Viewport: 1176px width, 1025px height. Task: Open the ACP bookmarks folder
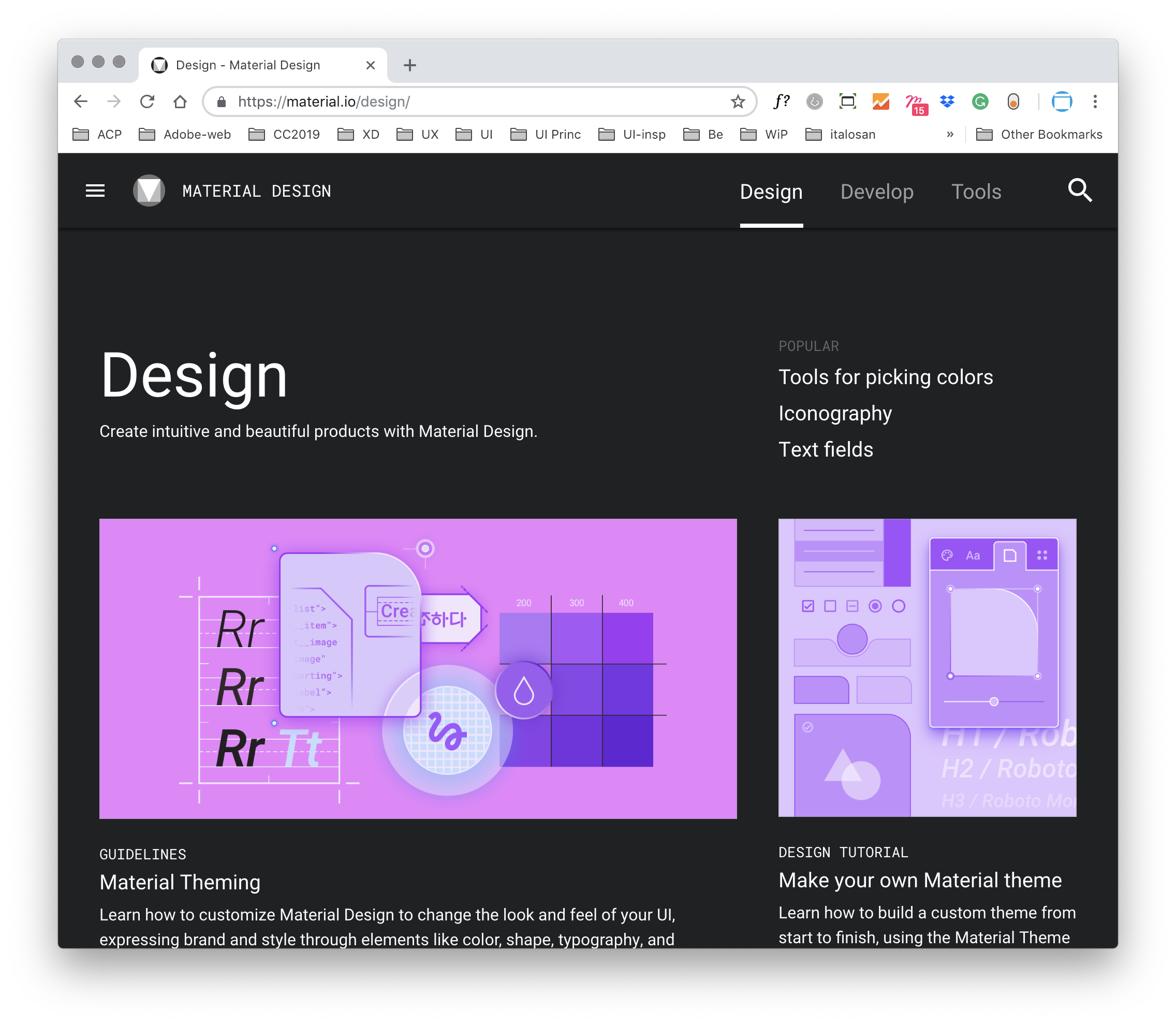point(97,135)
